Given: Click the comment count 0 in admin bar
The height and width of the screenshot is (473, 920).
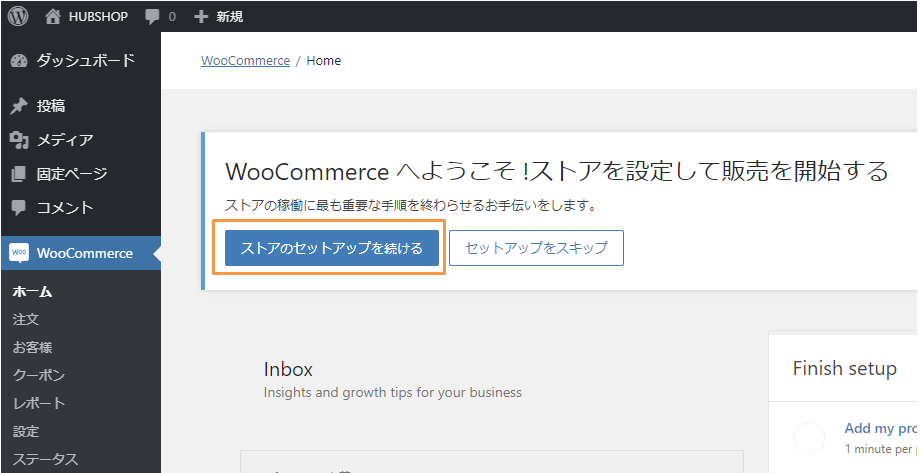Looking at the screenshot, I should tap(172, 17).
